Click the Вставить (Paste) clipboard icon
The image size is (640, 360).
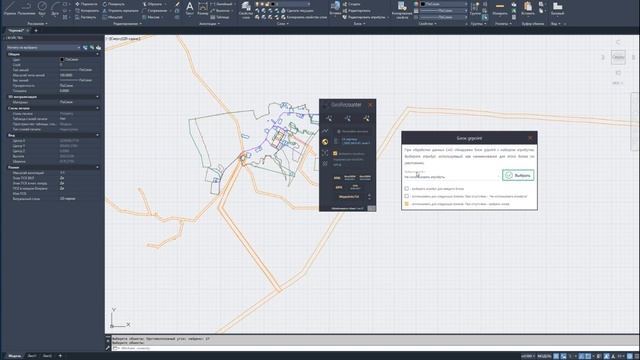(528, 8)
